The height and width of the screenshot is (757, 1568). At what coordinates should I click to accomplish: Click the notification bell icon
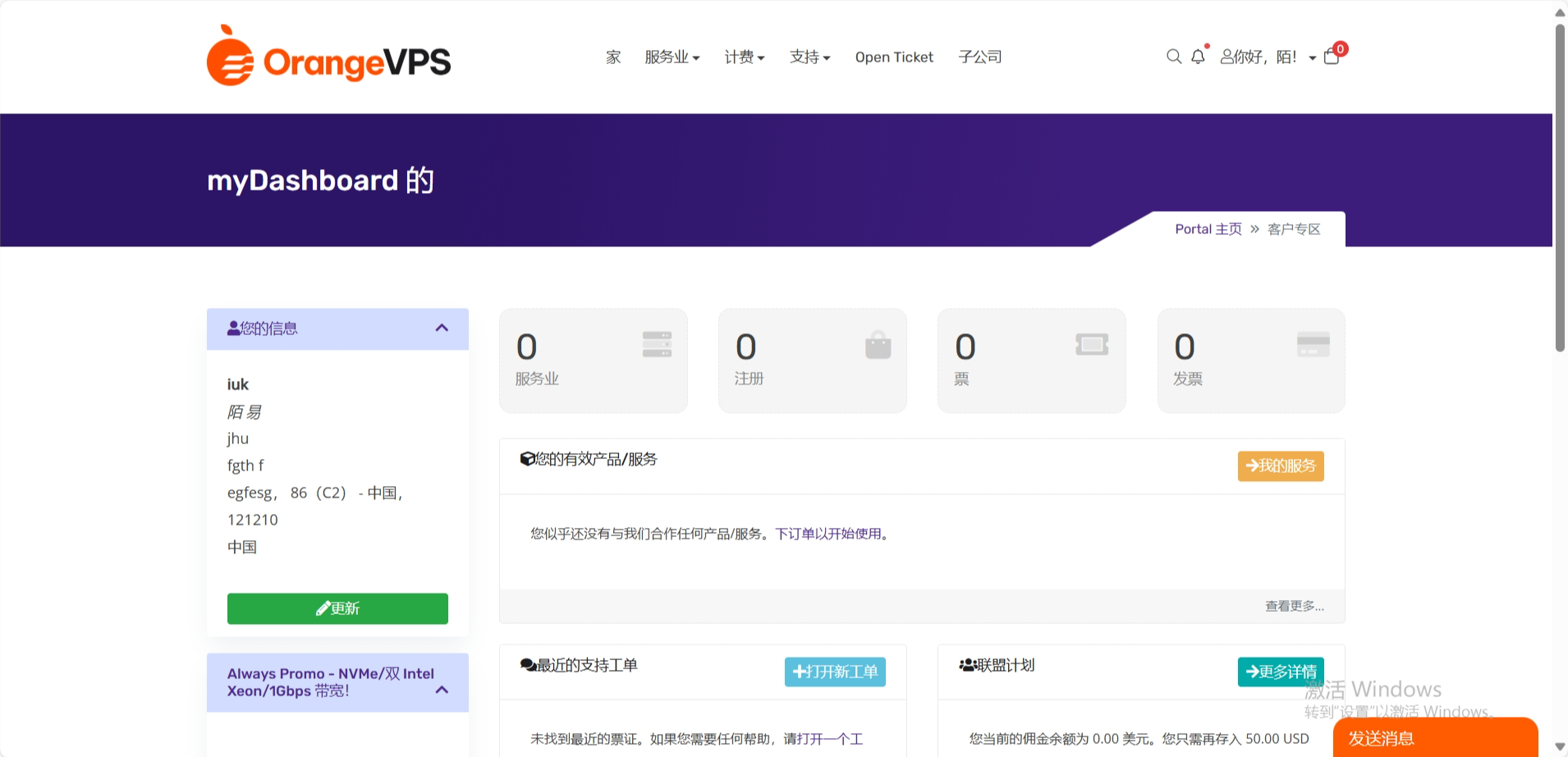click(1199, 57)
